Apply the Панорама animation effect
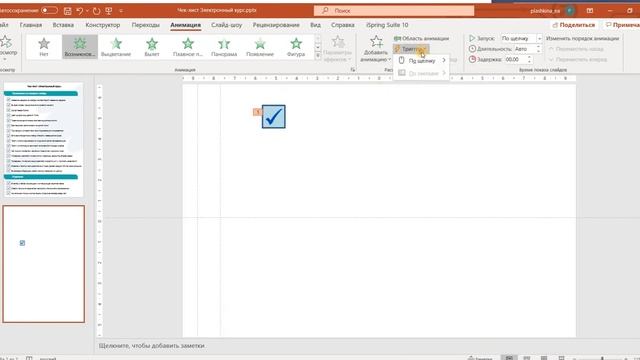This screenshot has width=640, height=360. [x=224, y=47]
